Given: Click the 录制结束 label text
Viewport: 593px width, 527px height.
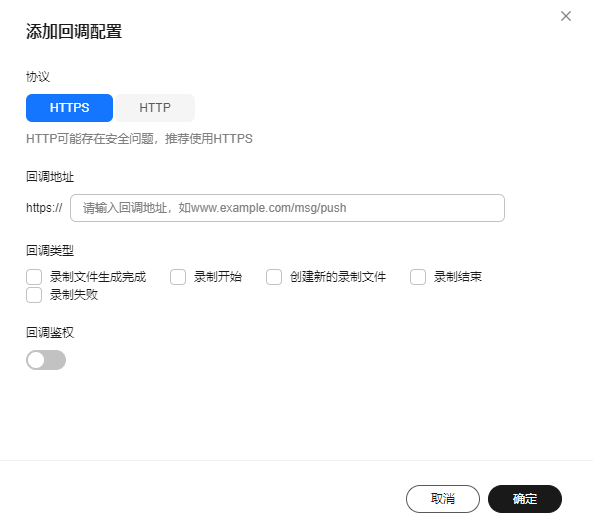Looking at the screenshot, I should click(x=458, y=277).
